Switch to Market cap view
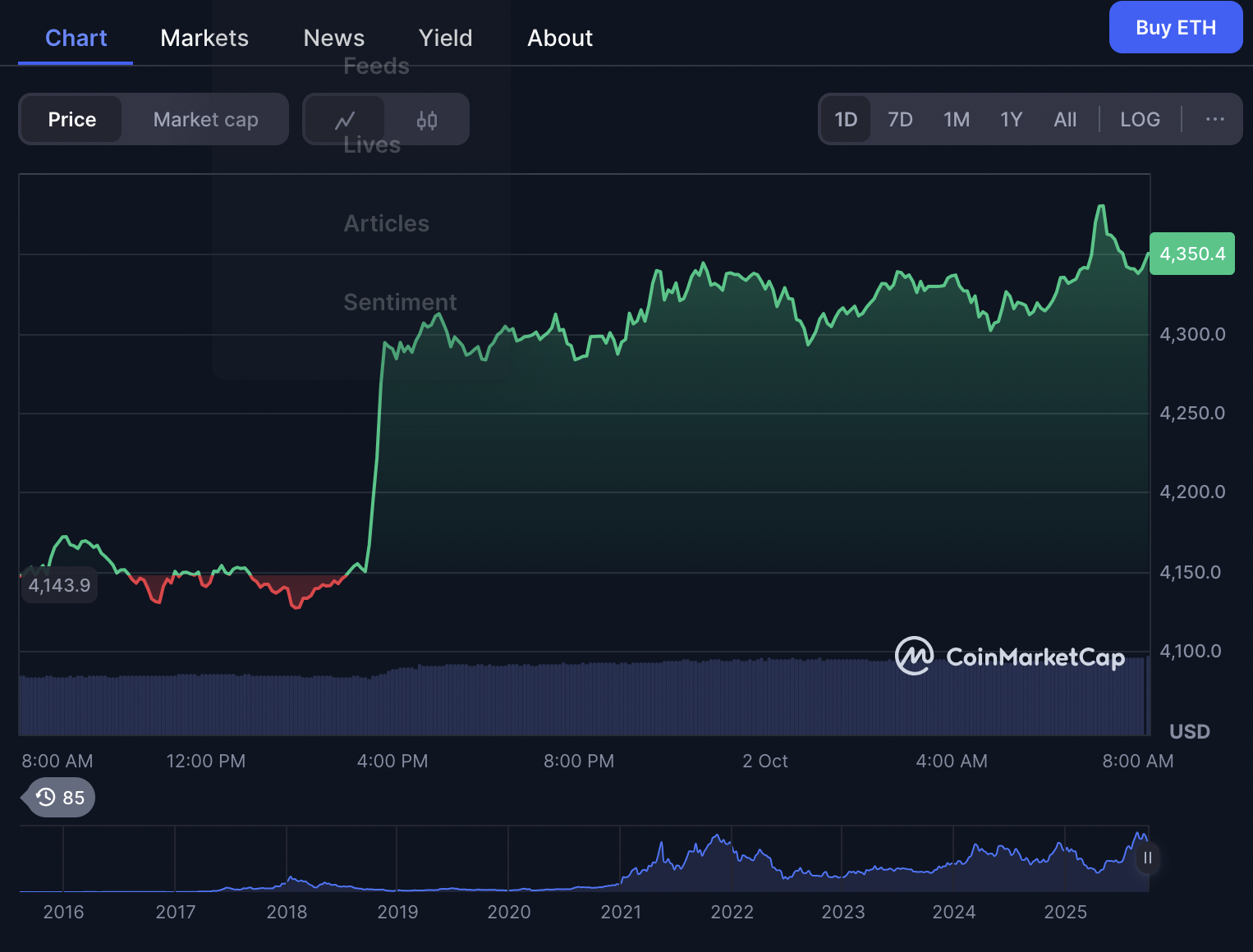Image resolution: width=1253 pixels, height=952 pixels. (x=205, y=120)
